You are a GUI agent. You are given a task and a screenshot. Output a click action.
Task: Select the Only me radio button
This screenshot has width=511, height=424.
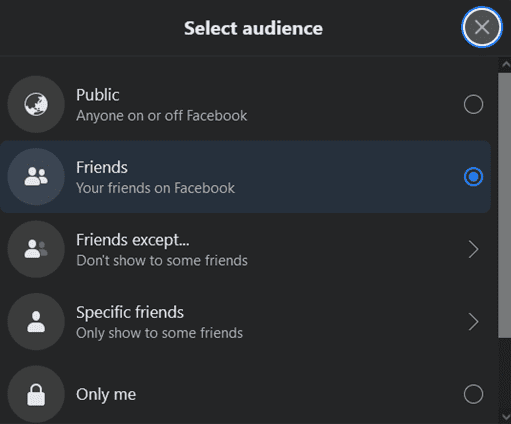[x=473, y=394]
